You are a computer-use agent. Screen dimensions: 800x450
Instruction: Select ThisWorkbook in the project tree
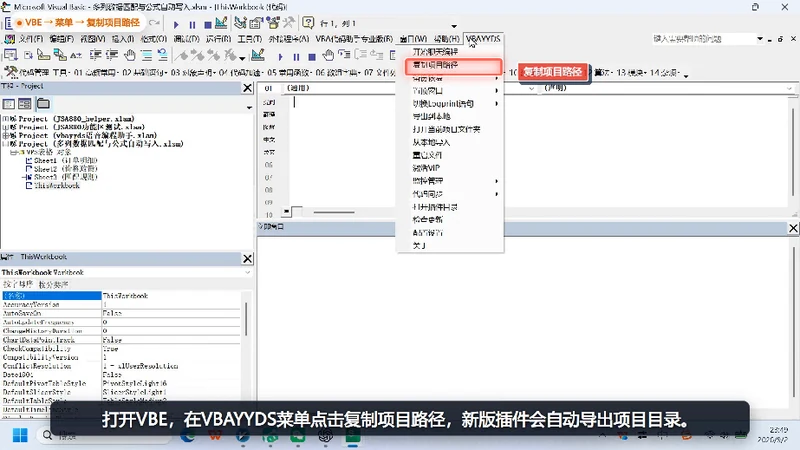click(x=53, y=186)
